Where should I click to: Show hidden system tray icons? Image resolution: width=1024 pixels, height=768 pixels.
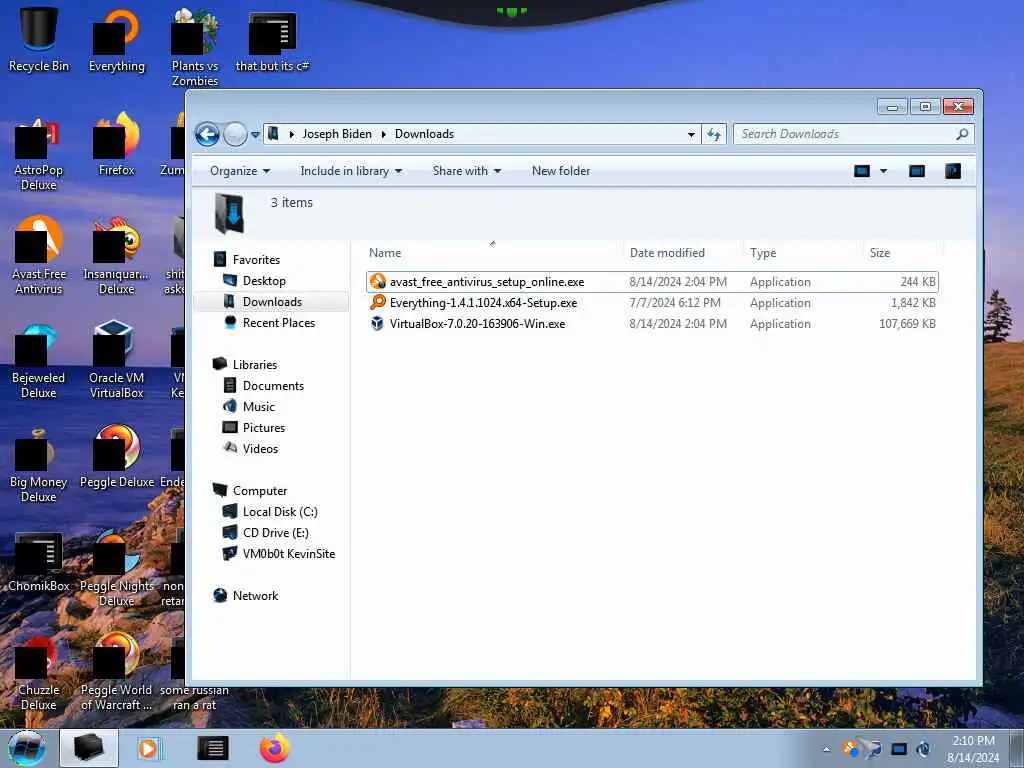coord(827,749)
